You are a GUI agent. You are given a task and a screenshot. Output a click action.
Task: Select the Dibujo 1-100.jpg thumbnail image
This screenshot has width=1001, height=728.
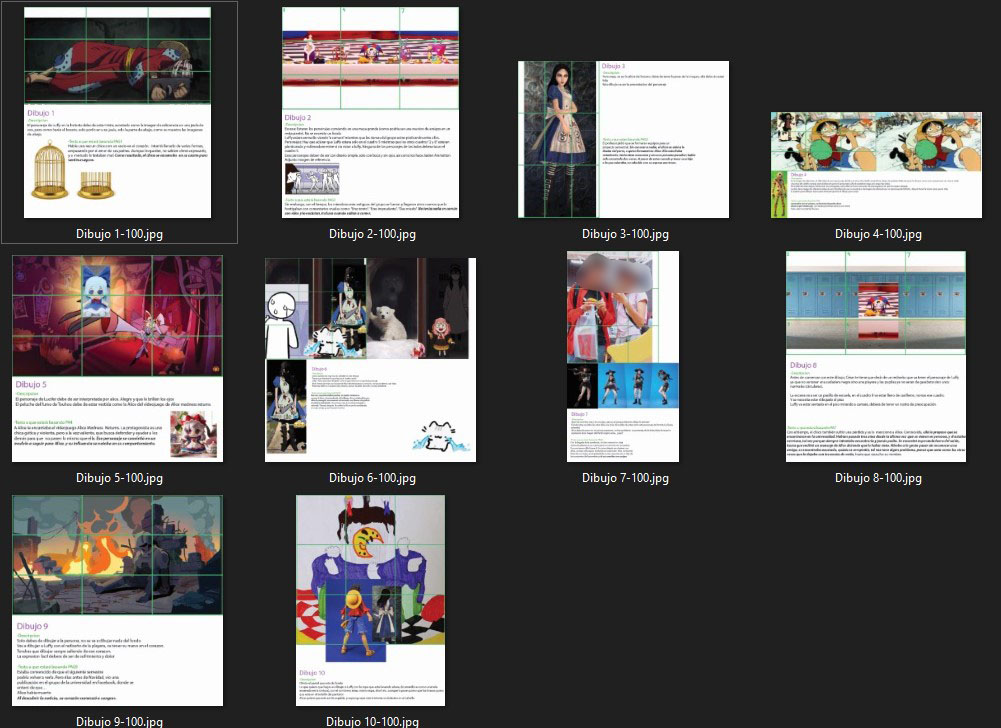(x=118, y=112)
